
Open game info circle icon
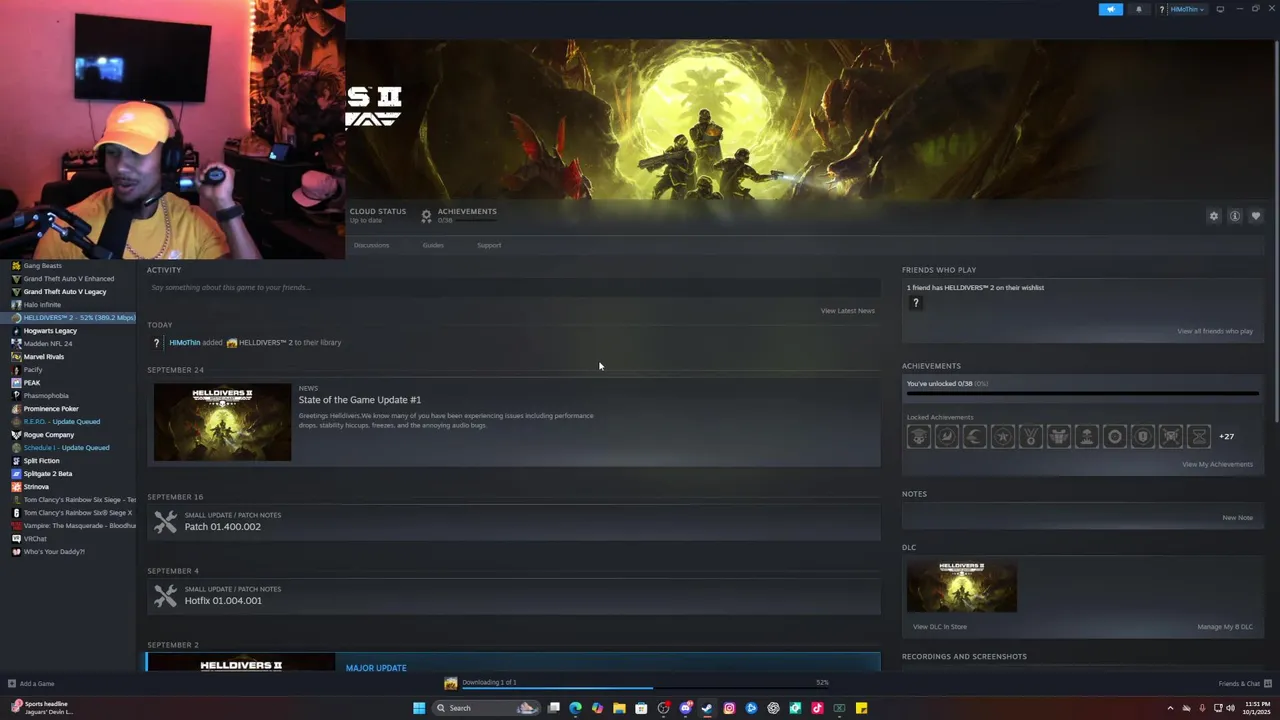1235,216
